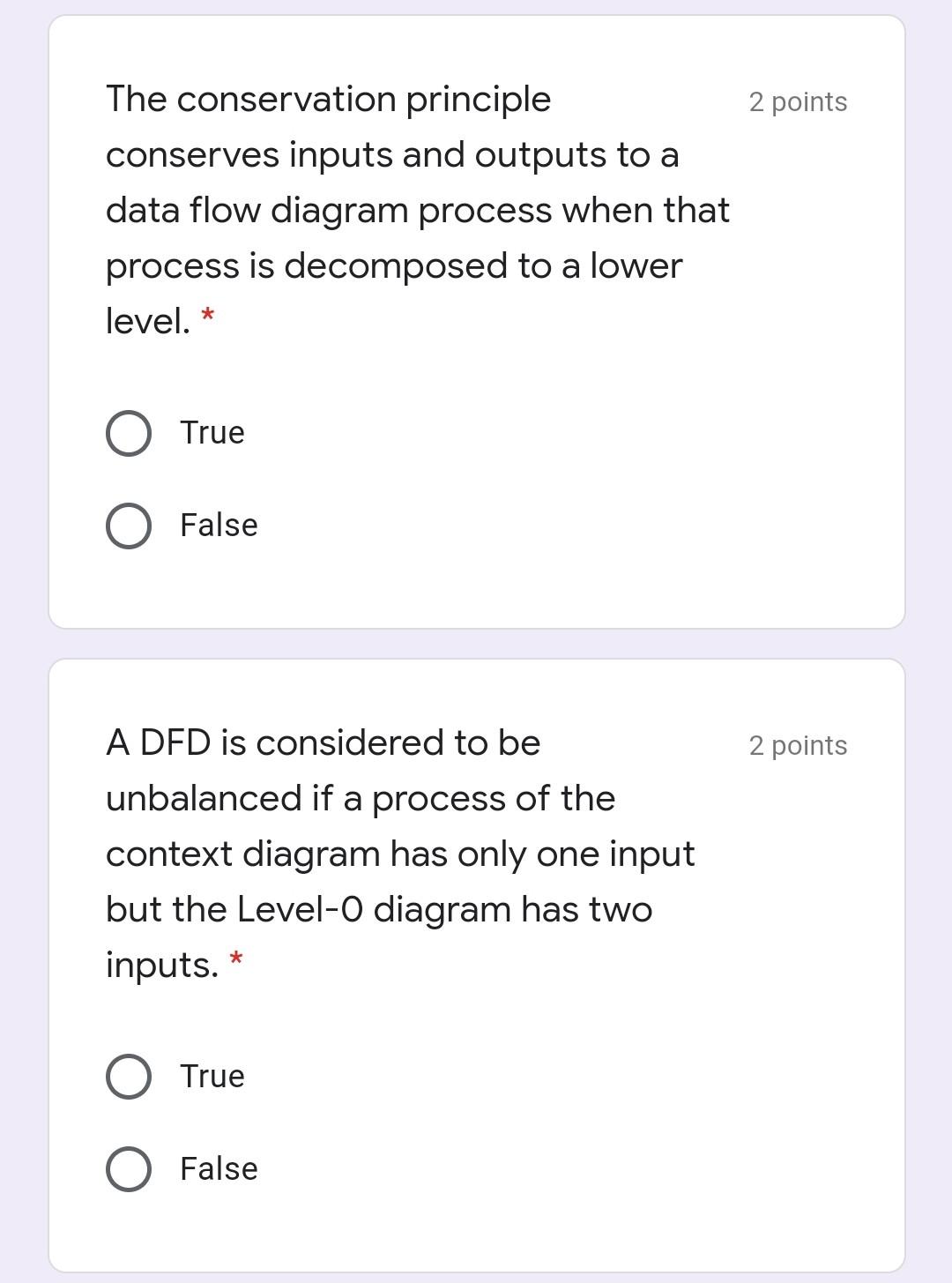The width and height of the screenshot is (952, 1283).
Task: Click the conservation principle question text
Action: [x=397, y=207]
